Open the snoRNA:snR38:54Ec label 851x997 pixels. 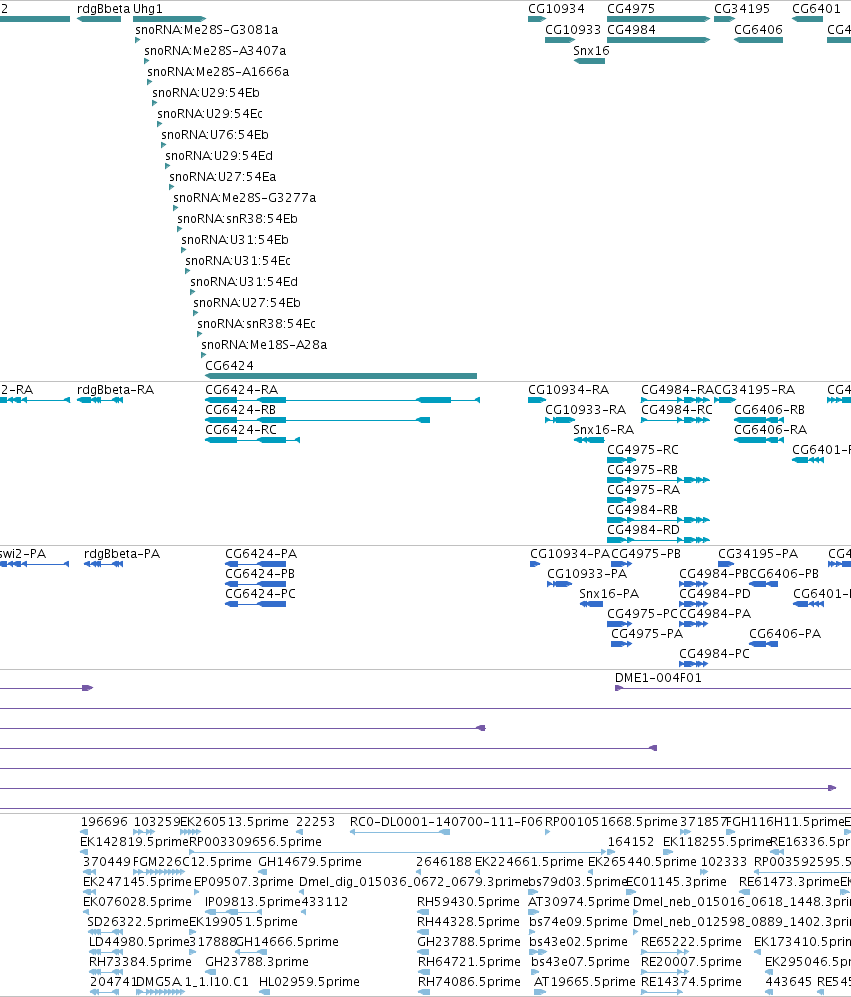pos(256,324)
